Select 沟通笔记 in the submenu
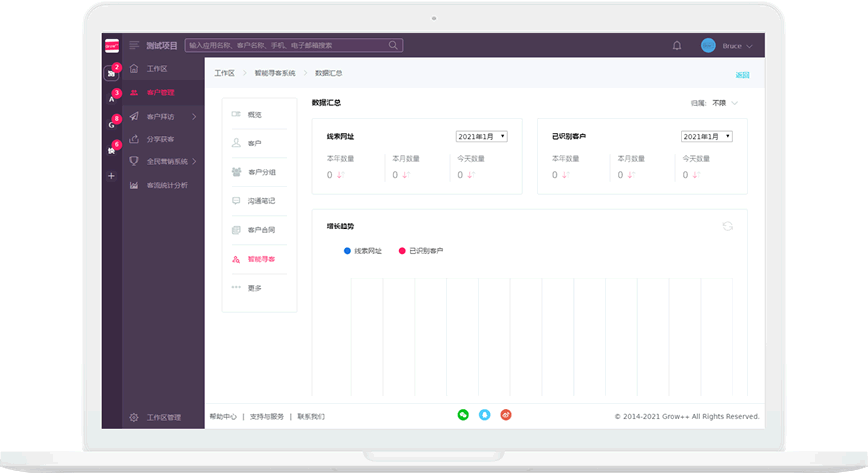868x473 pixels. click(x=261, y=201)
